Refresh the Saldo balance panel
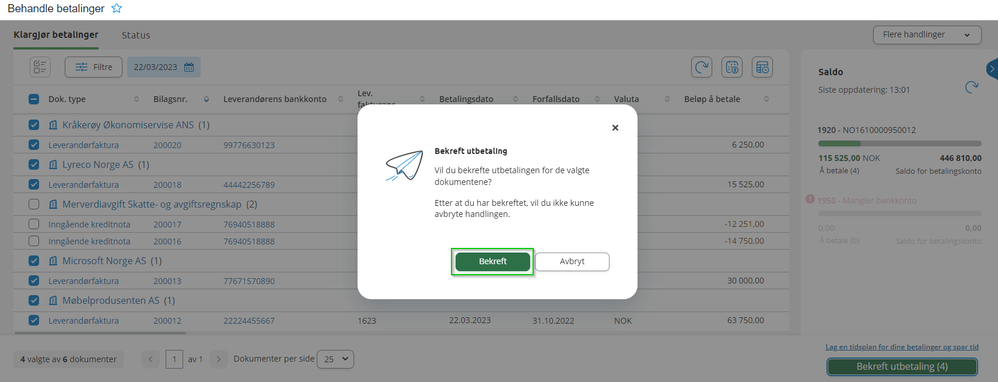This screenshot has height=382, width=998. (972, 87)
